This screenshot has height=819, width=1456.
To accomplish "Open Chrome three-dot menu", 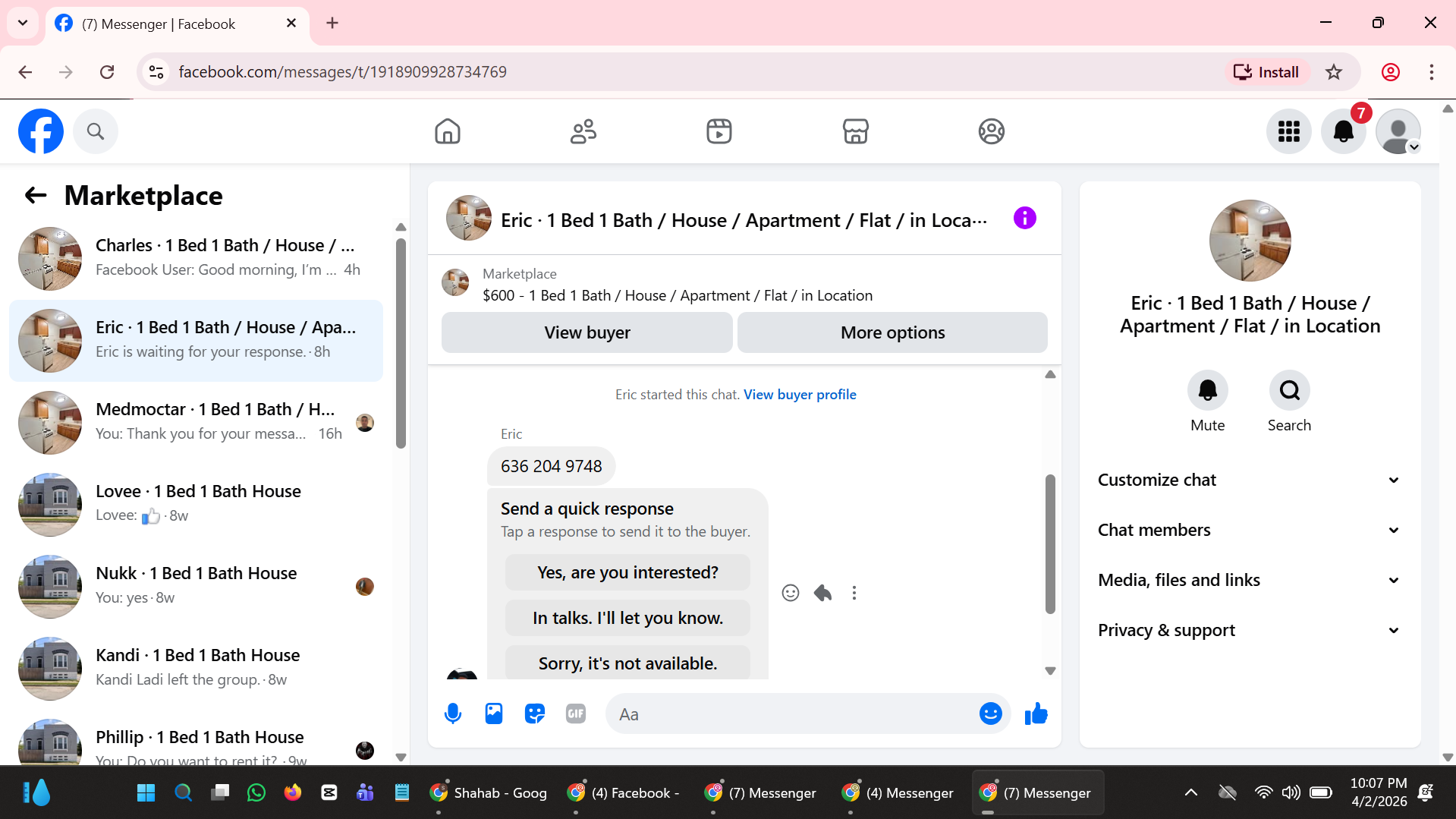I will [1431, 72].
